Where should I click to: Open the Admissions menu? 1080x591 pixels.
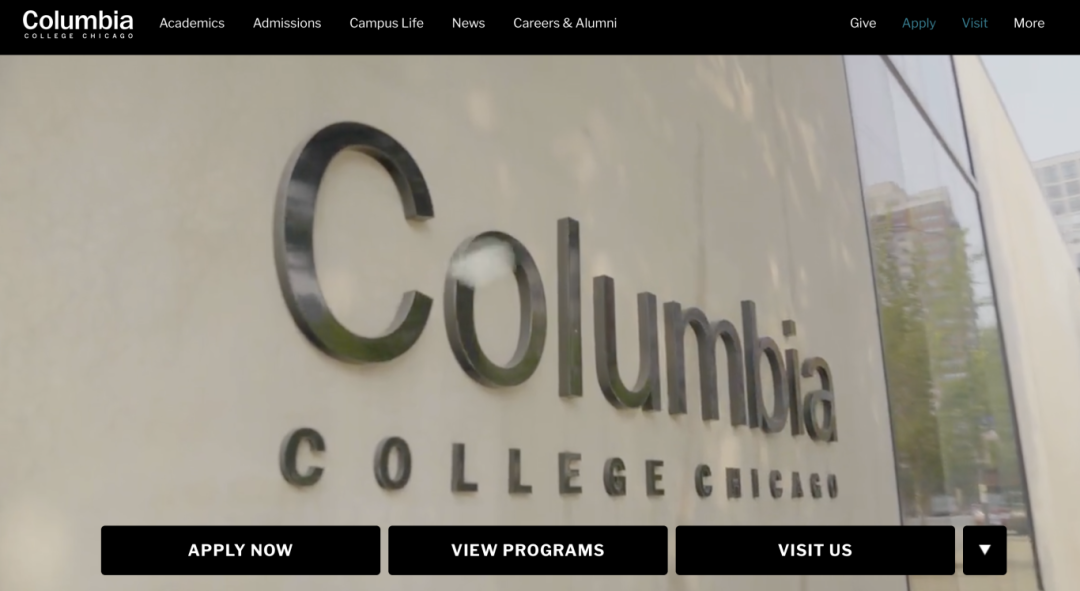287,23
